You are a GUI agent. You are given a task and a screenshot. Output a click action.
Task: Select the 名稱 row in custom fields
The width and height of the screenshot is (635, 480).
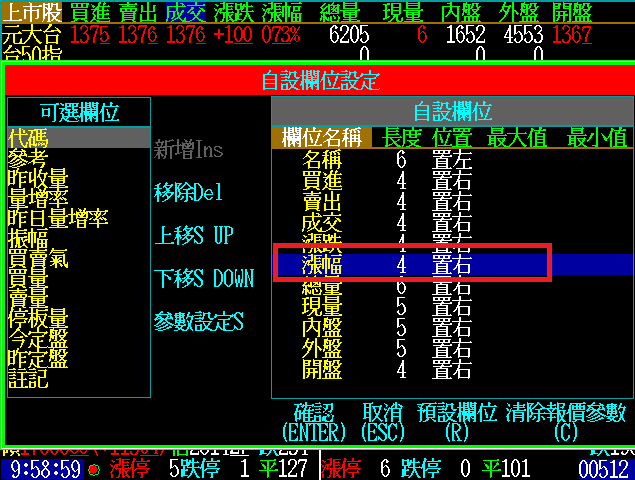322,160
